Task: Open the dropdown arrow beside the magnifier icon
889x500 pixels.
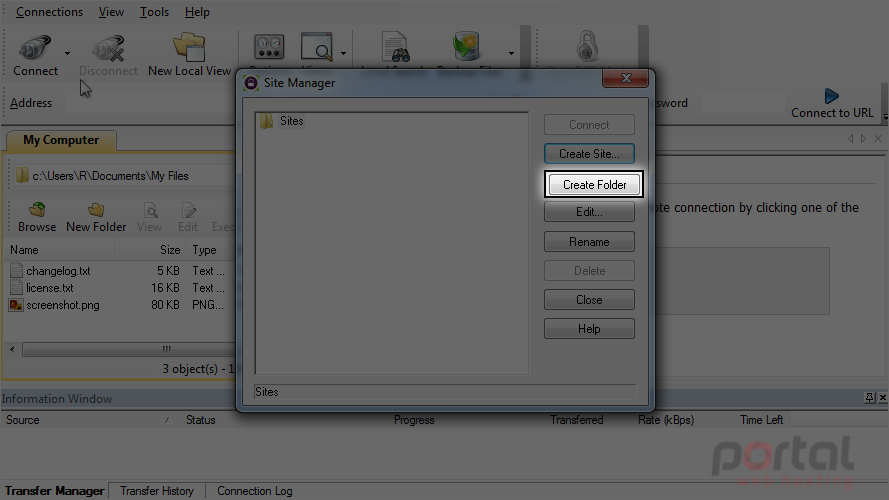Action: pyautogui.click(x=343, y=53)
